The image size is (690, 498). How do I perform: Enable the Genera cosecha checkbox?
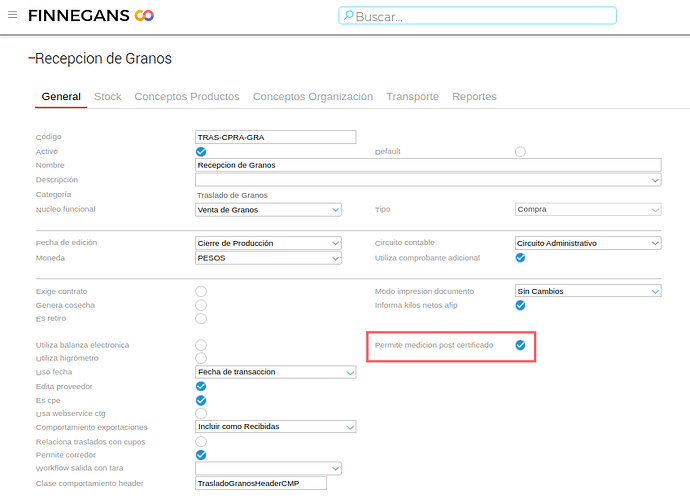201,305
